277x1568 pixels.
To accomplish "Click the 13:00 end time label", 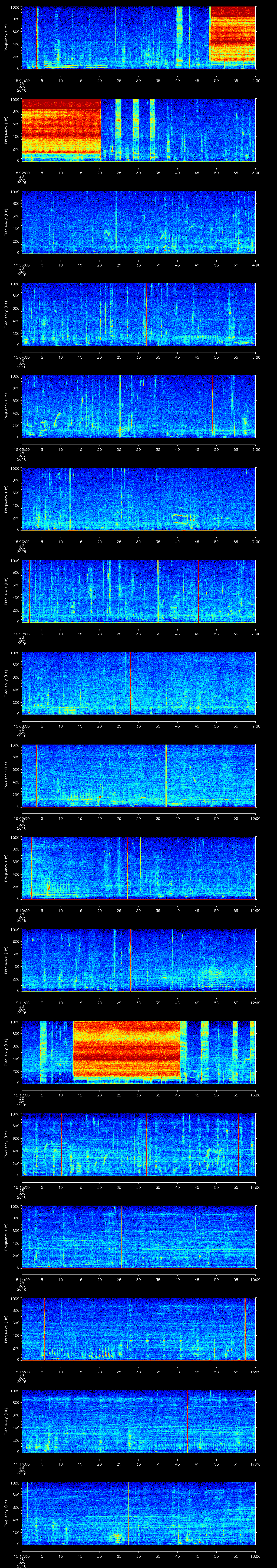I will (x=256, y=1095).
